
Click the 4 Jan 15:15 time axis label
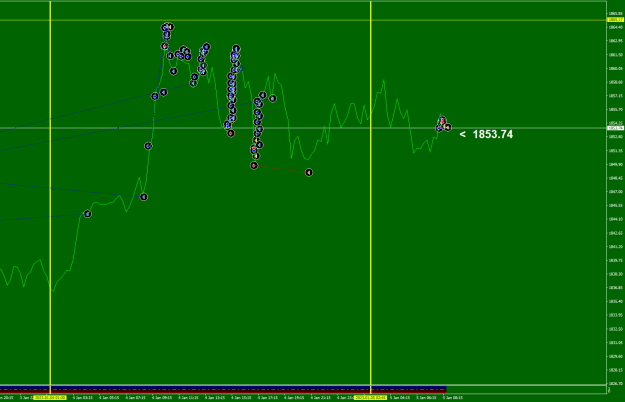click(241, 398)
